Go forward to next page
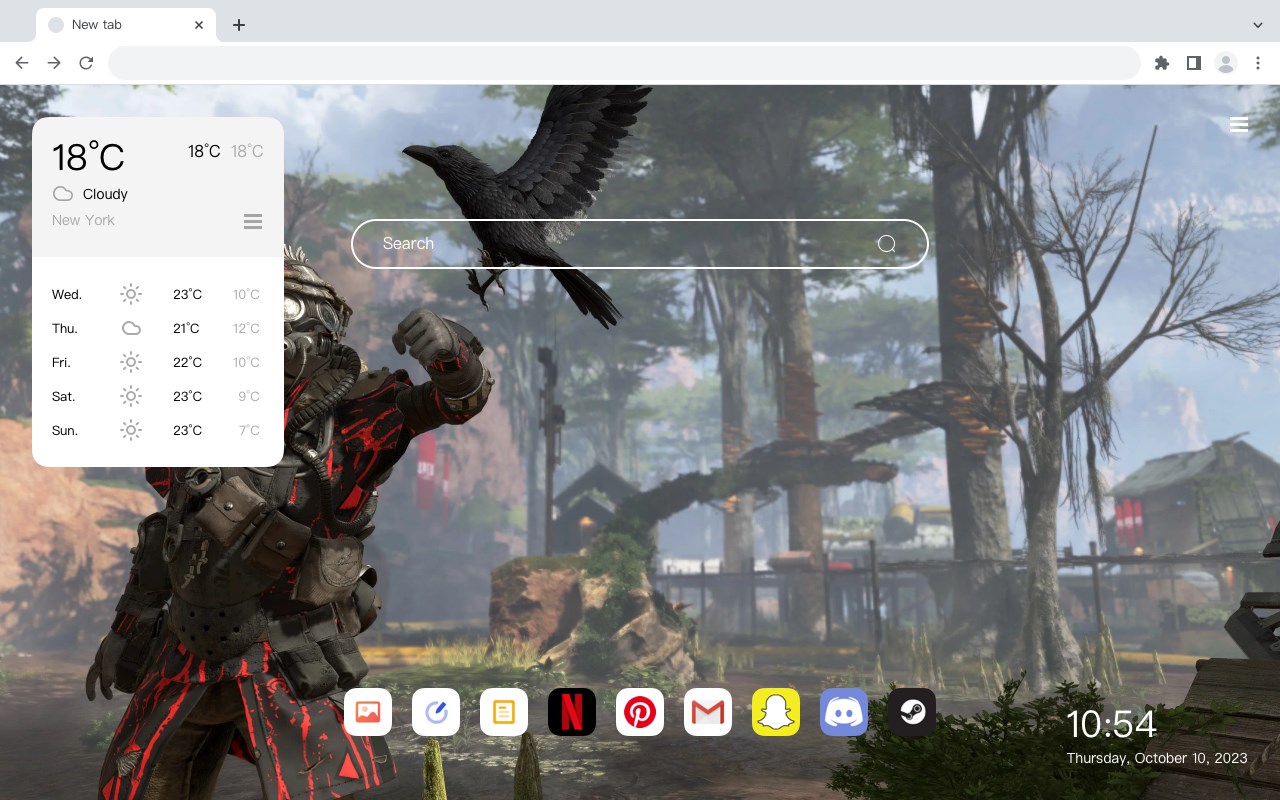1280x800 pixels. click(x=54, y=63)
